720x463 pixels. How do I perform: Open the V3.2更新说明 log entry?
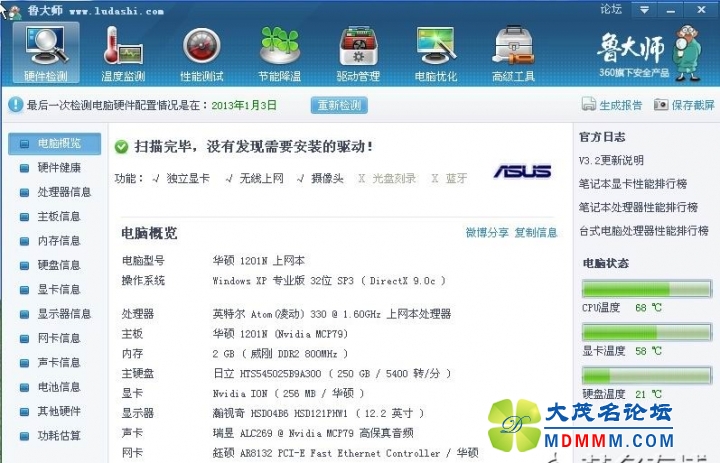[611, 160]
